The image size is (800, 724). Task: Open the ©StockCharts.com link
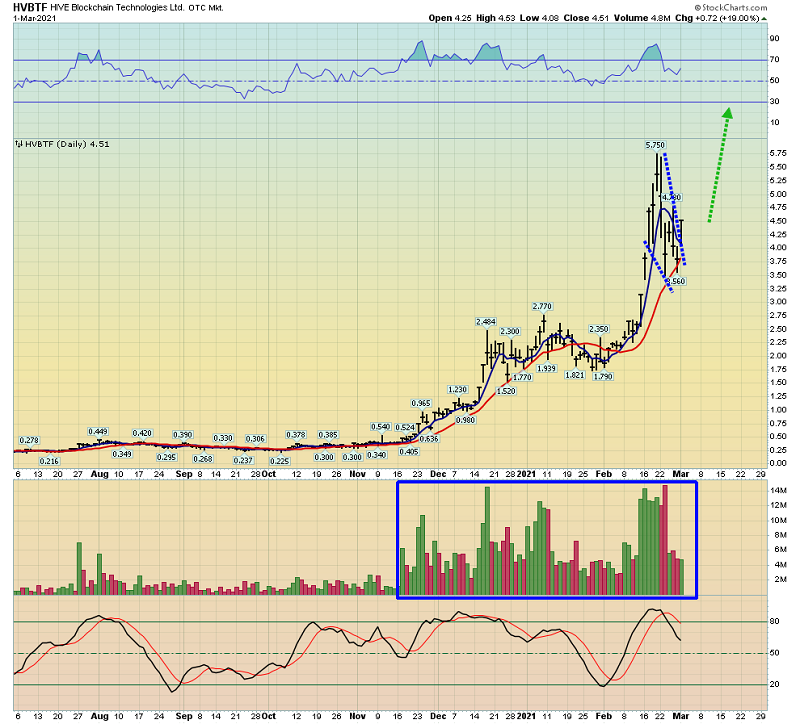[x=731, y=8]
